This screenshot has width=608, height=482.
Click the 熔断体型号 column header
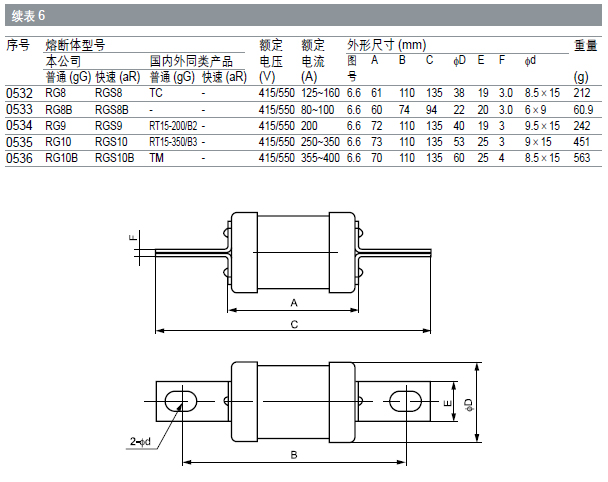[76, 46]
